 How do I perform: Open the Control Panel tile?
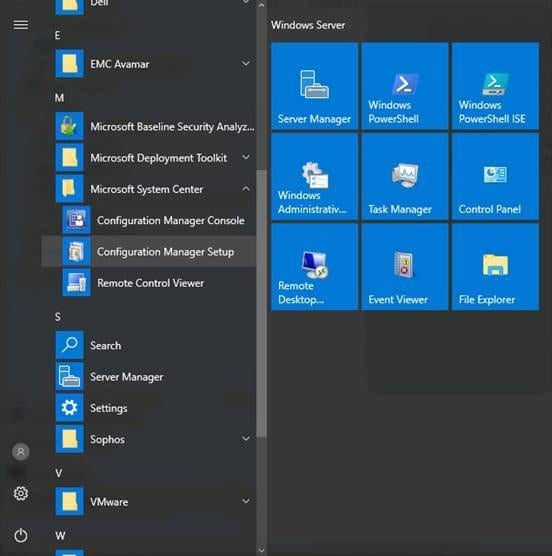[x=495, y=177]
